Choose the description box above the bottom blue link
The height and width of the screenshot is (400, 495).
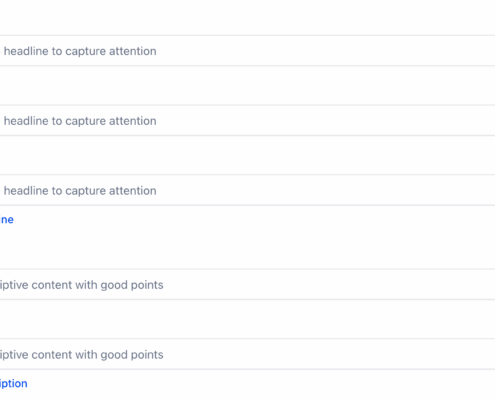point(247,354)
